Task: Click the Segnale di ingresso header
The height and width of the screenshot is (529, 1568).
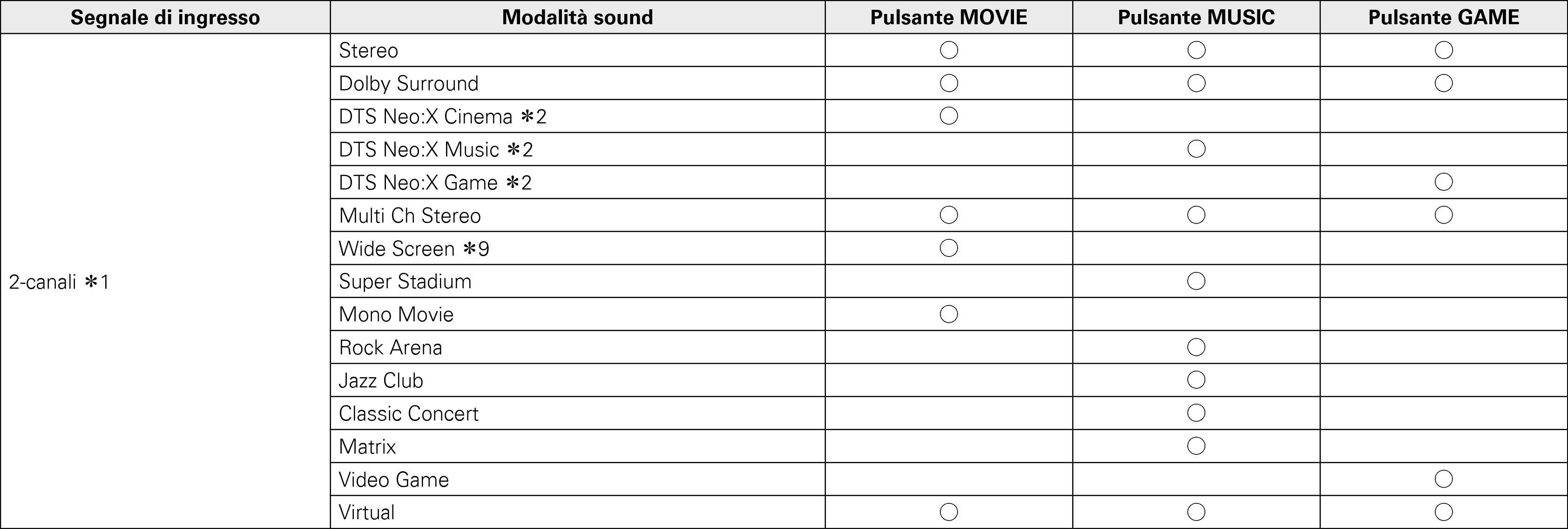Action: pos(165,17)
